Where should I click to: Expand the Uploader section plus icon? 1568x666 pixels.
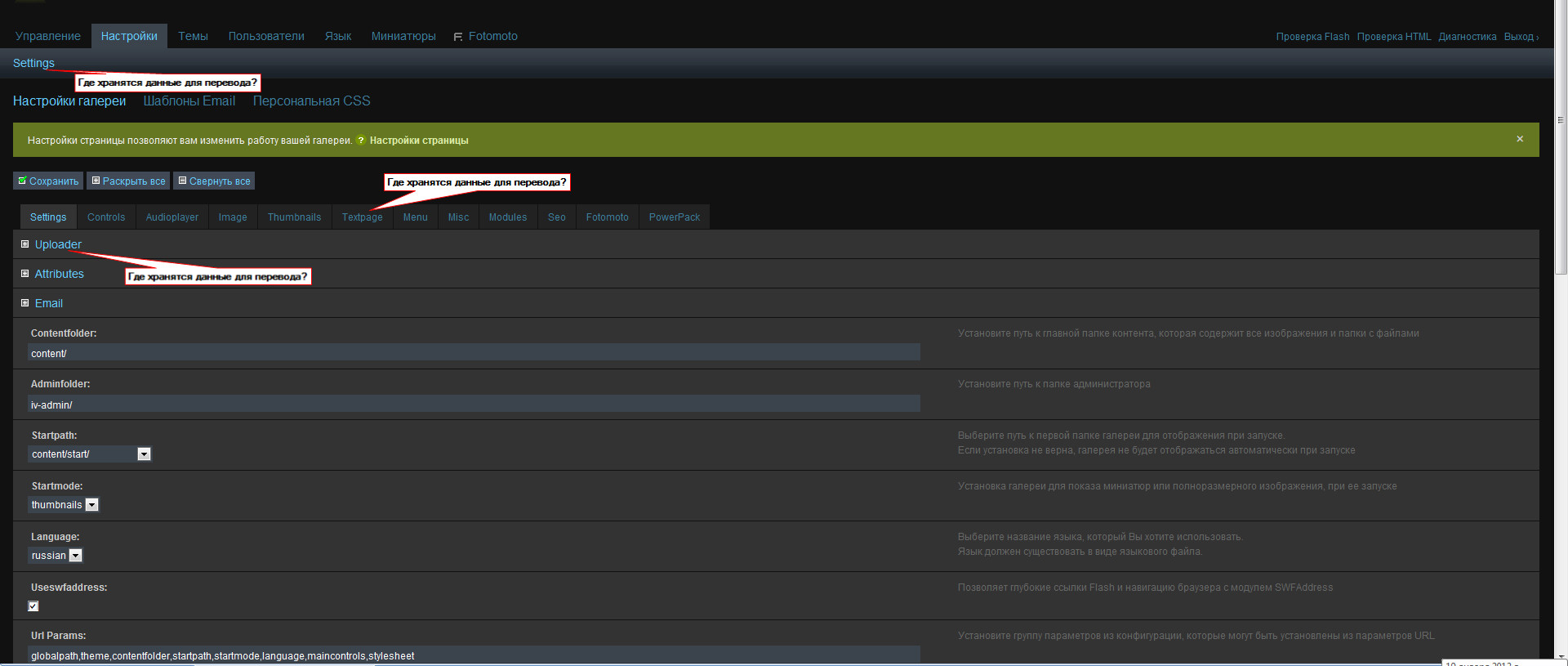point(24,244)
